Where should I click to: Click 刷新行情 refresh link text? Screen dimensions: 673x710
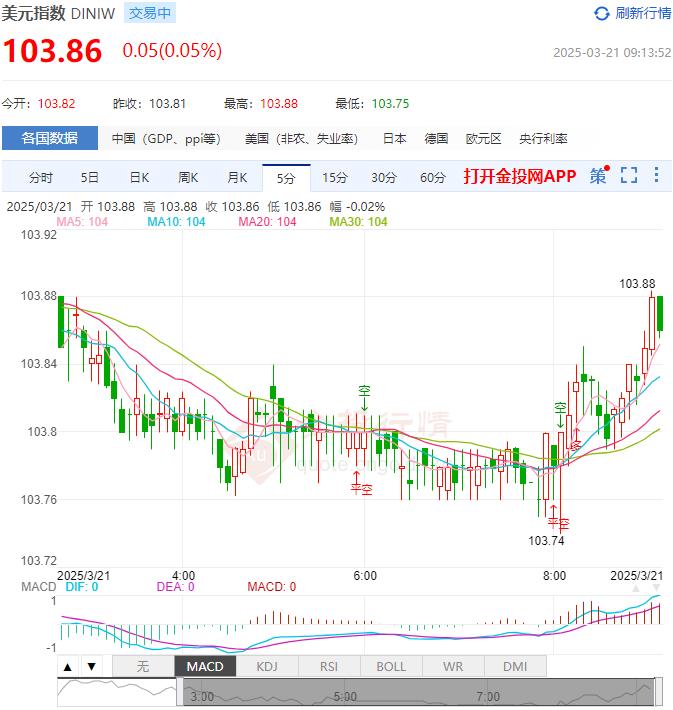[x=643, y=14]
